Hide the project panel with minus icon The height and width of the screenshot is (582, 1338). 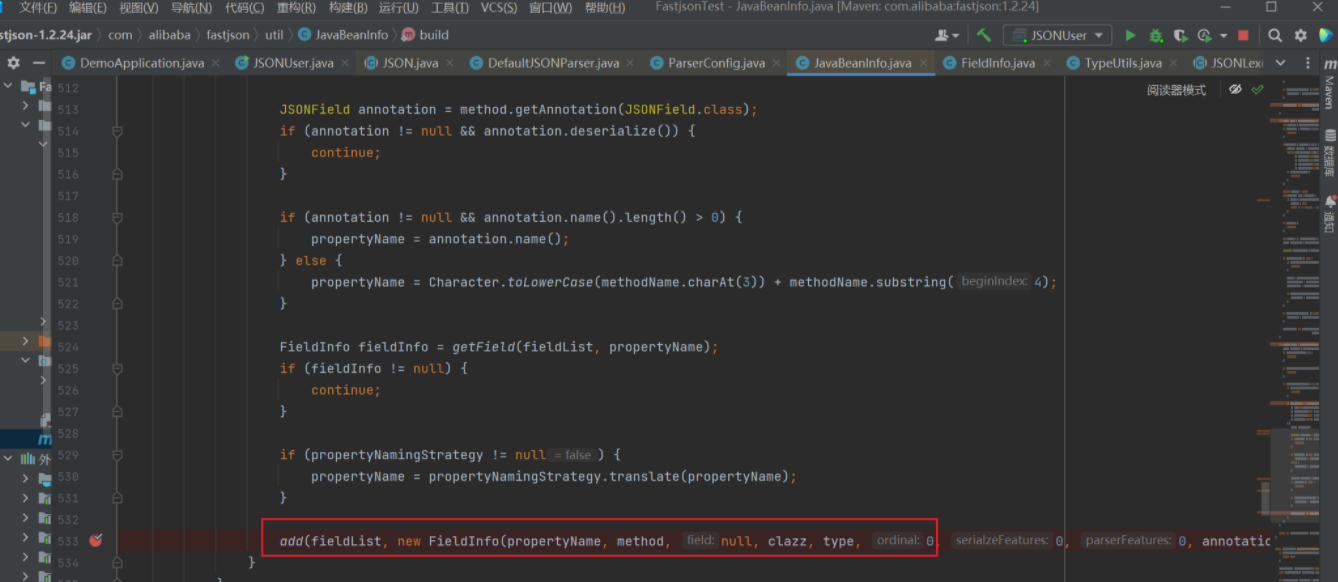39,62
